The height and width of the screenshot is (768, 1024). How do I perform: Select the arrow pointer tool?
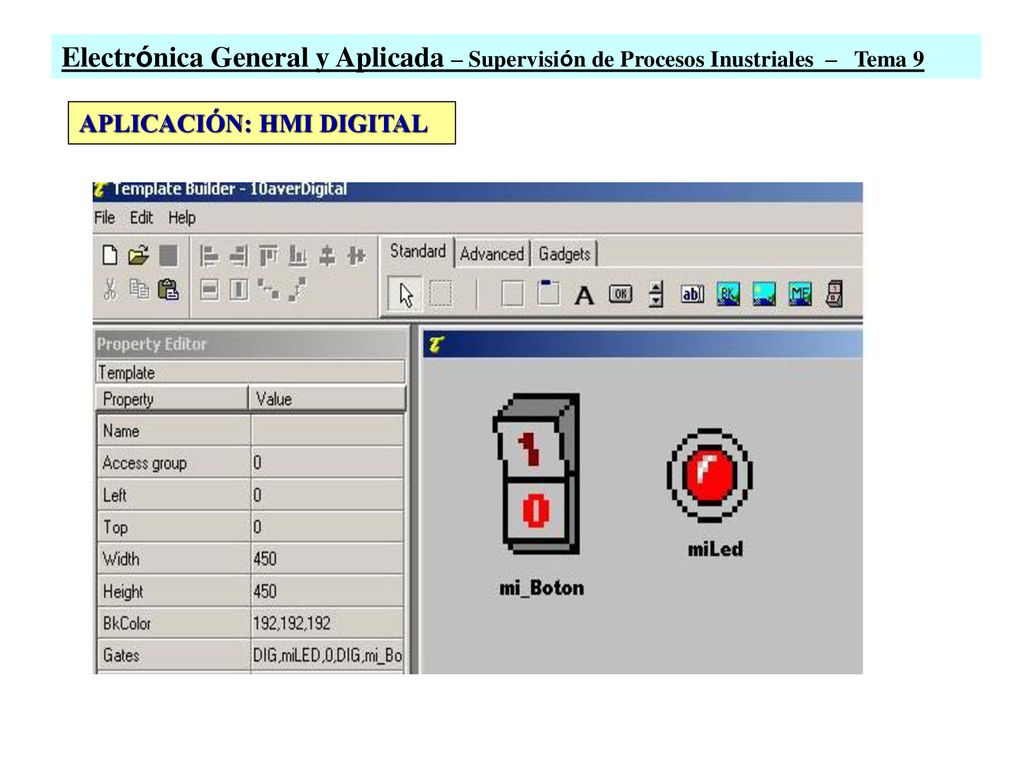[406, 294]
